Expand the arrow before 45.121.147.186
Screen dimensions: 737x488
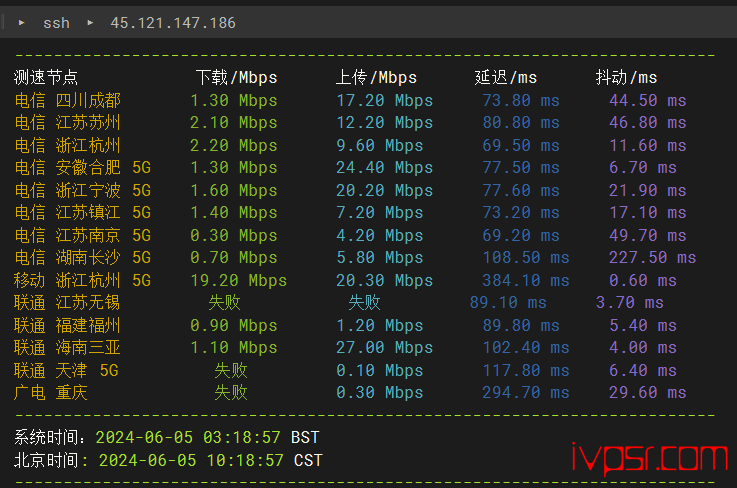[90, 23]
